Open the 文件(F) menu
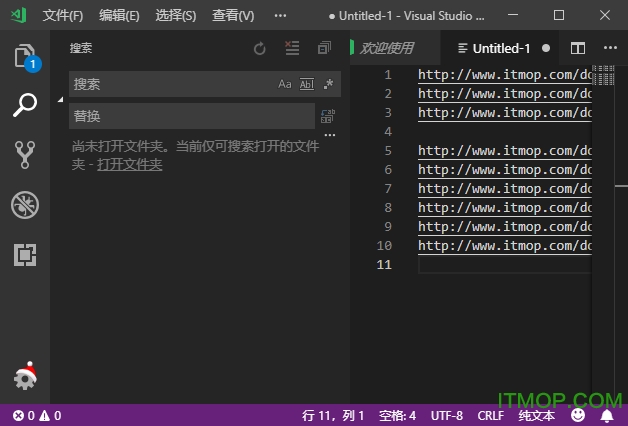This screenshot has height=426, width=628. tap(63, 16)
